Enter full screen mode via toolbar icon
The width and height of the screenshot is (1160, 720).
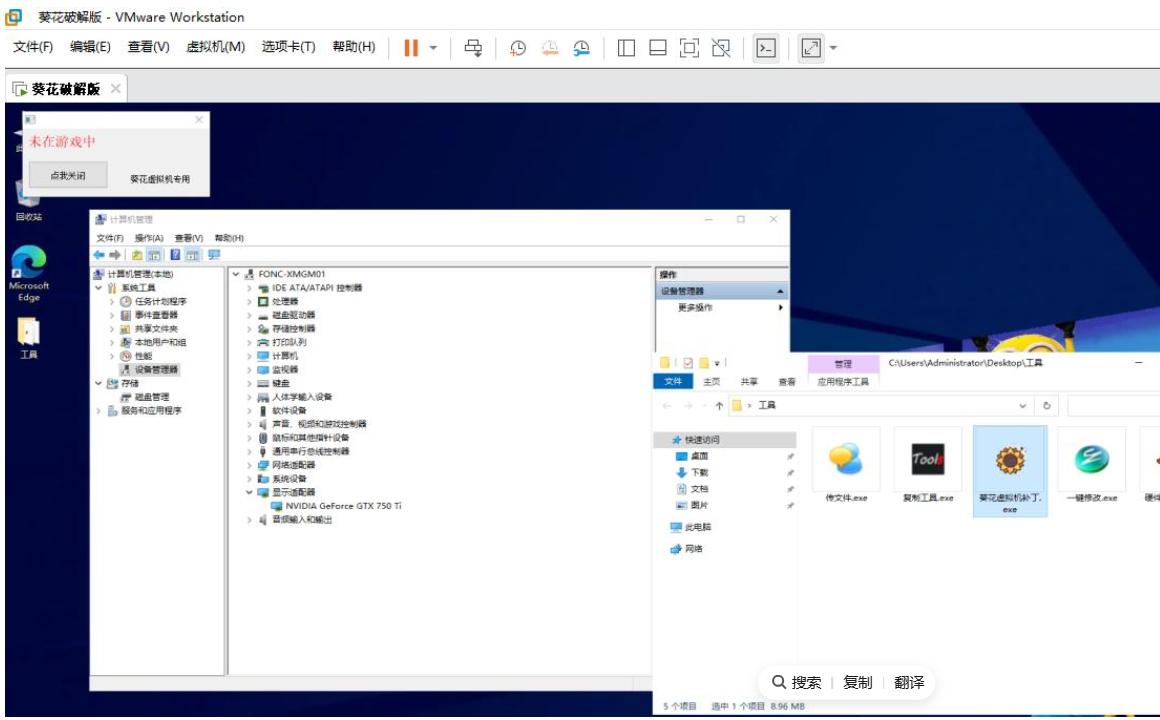(x=689, y=48)
